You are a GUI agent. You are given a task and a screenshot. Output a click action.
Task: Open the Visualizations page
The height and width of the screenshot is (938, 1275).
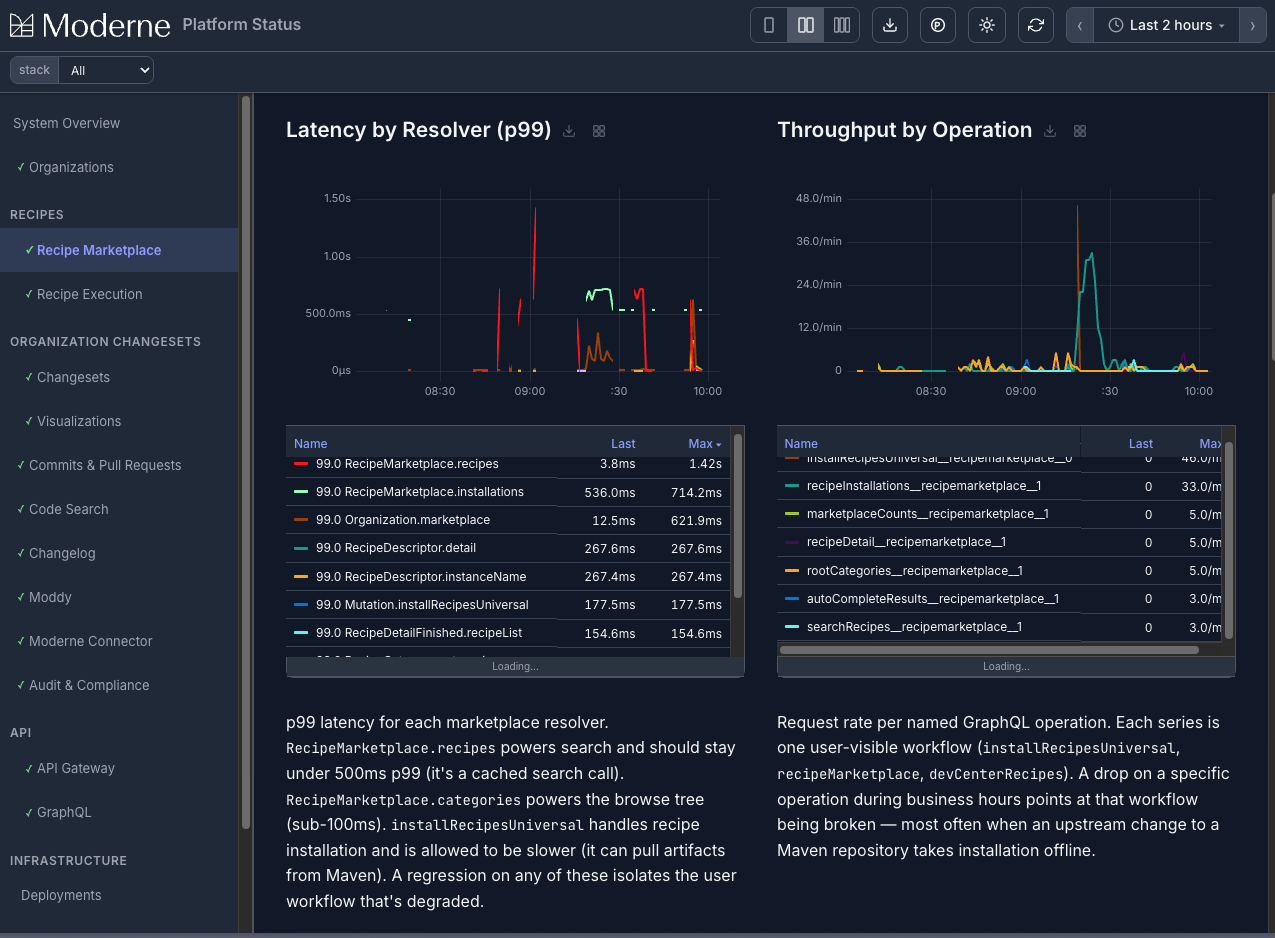point(79,421)
